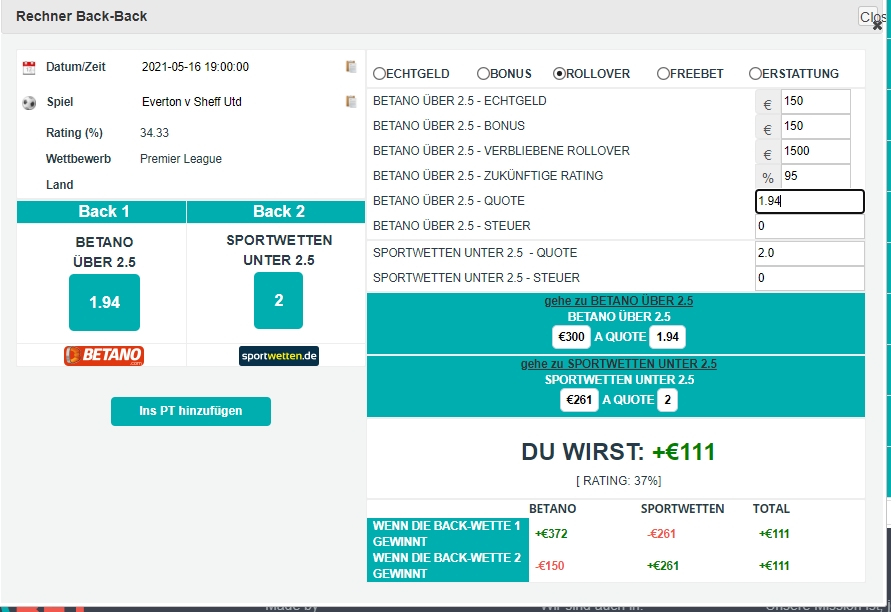This screenshot has width=891, height=612.
Task: Select the FREEBET radio option
Action: tap(663, 73)
